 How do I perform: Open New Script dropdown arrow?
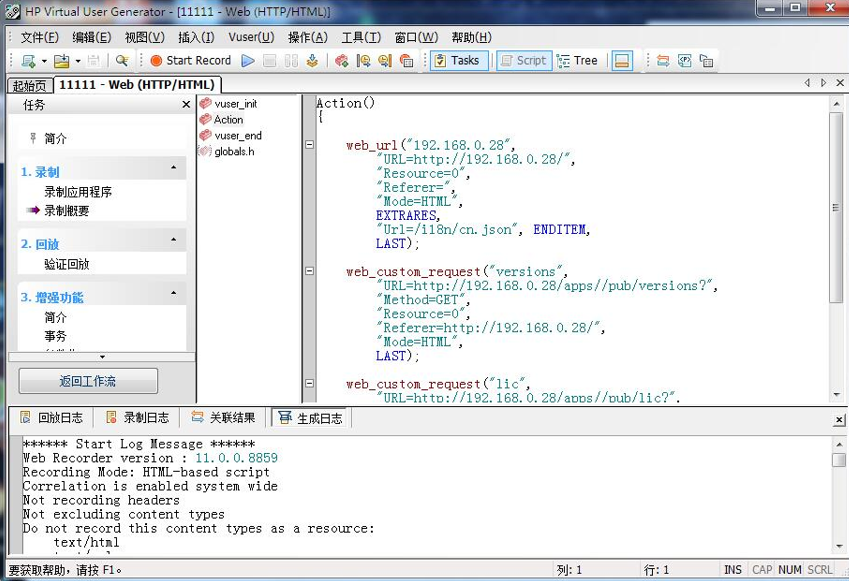(44, 61)
